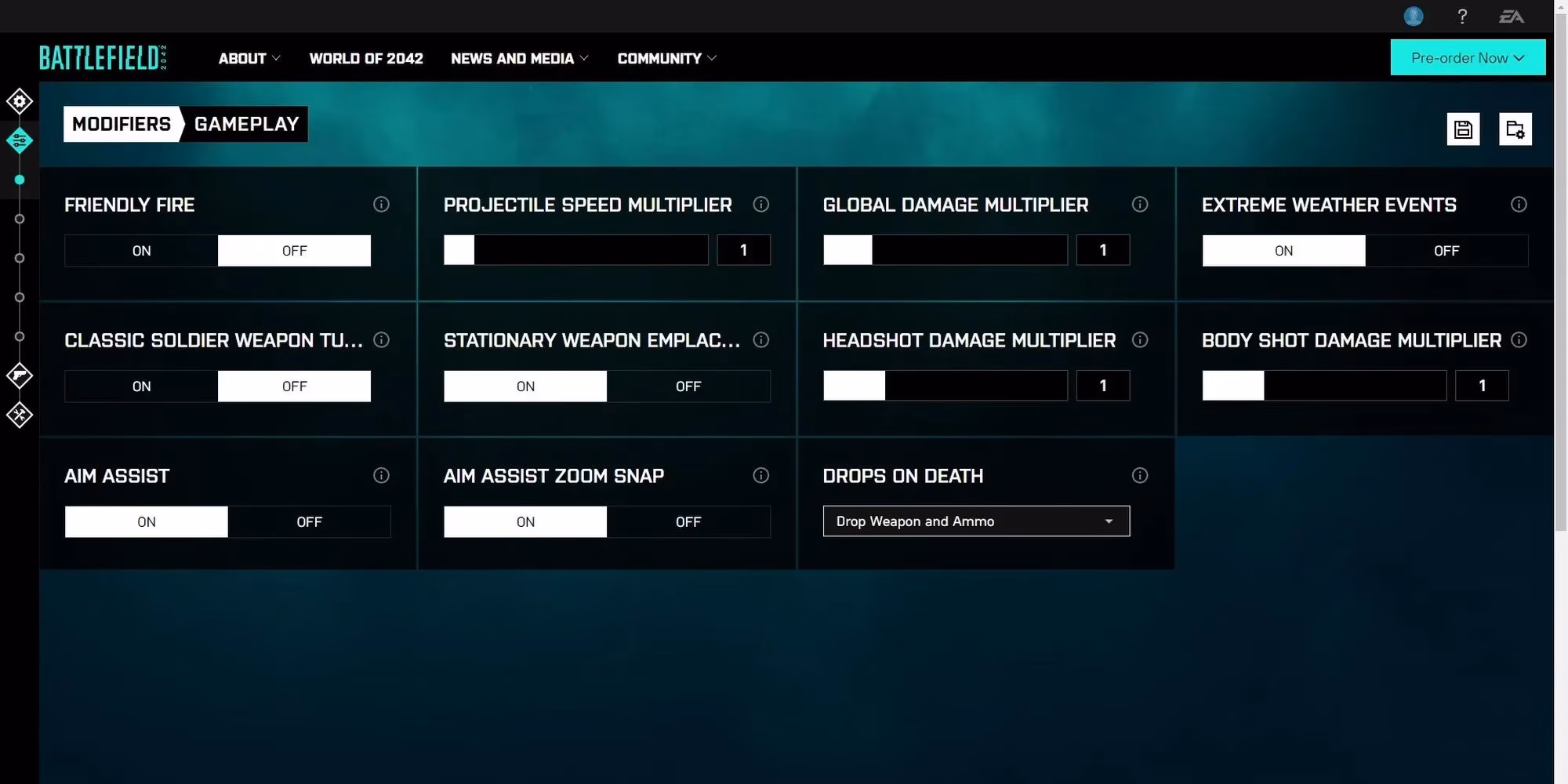The width and height of the screenshot is (1568, 784).
Task: Click the Pre-order Now button
Action: point(1467,57)
